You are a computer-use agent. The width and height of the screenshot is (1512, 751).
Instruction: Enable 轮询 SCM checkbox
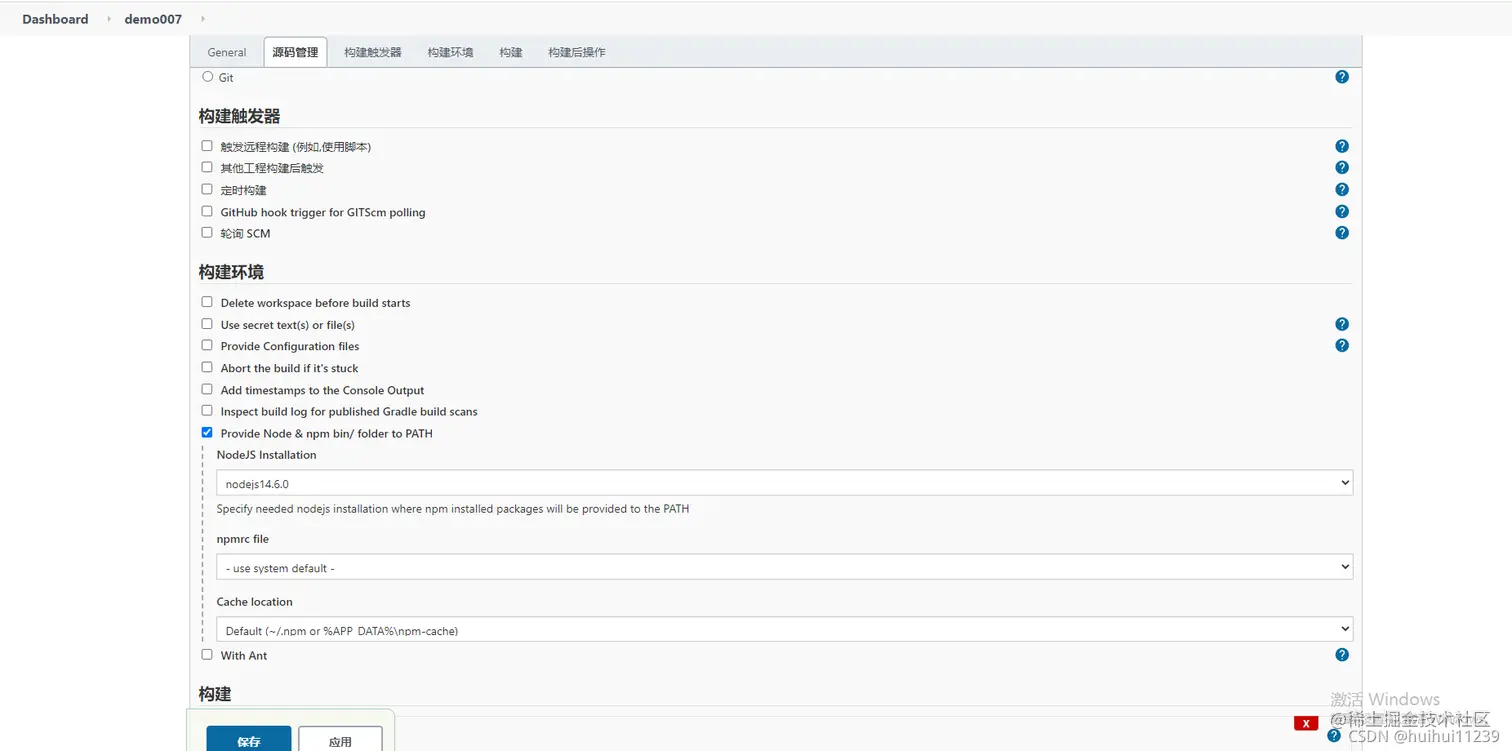click(207, 232)
